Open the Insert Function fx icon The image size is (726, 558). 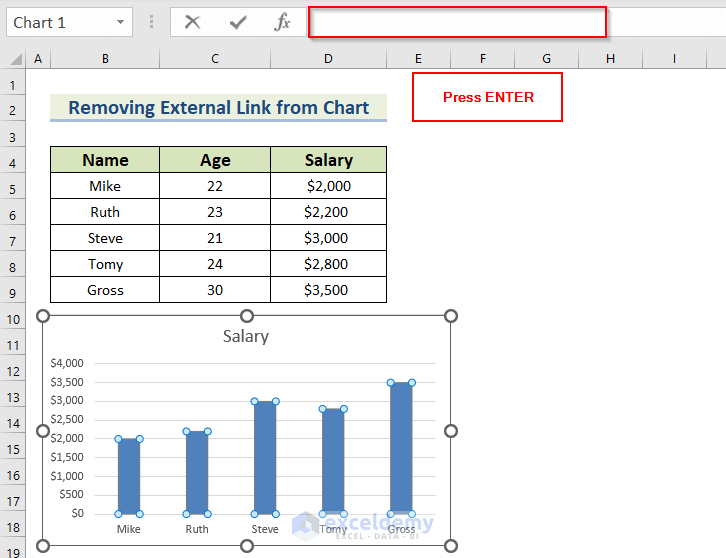(282, 22)
